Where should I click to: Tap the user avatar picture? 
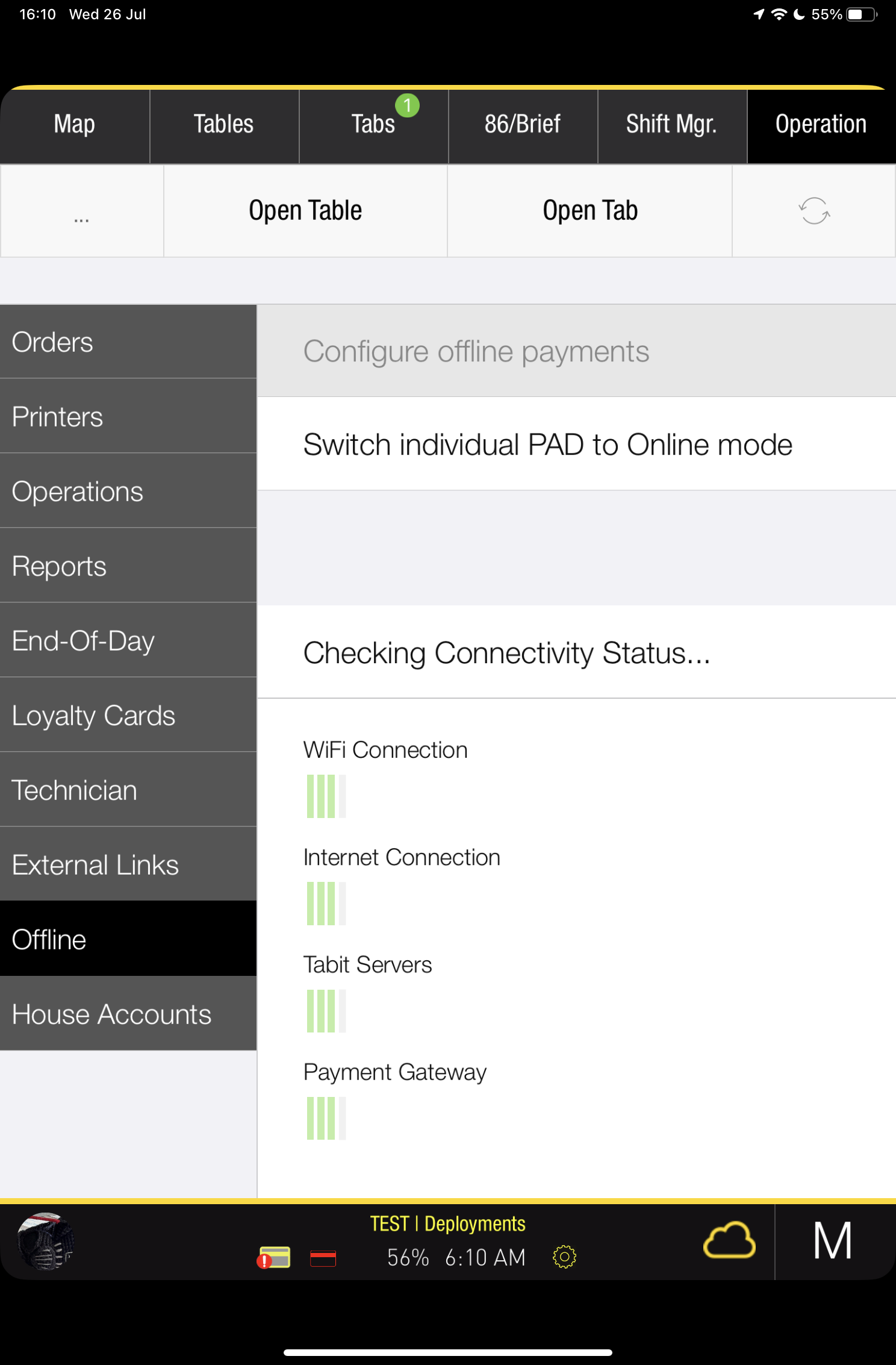pyautogui.click(x=45, y=1241)
